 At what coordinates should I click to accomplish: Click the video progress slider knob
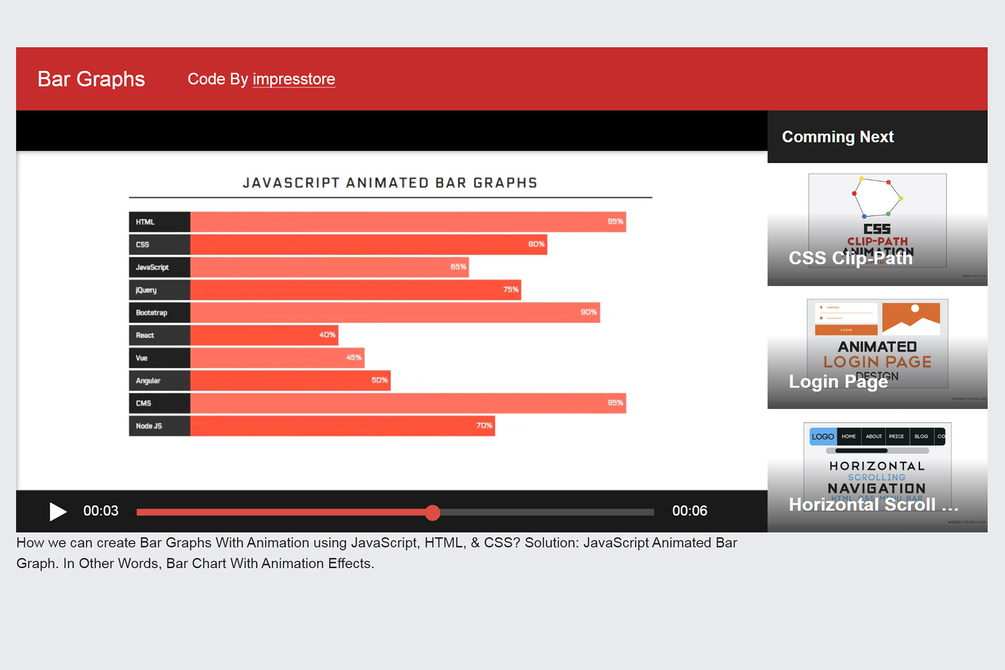coord(433,512)
